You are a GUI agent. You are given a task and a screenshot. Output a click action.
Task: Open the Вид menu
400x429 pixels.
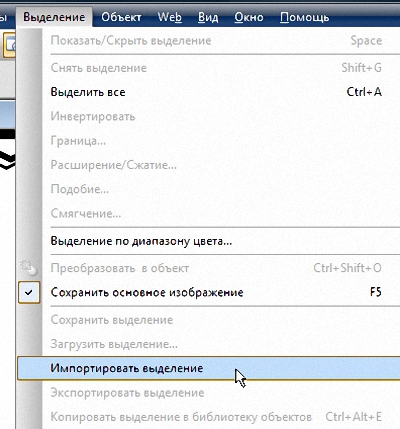pos(208,17)
